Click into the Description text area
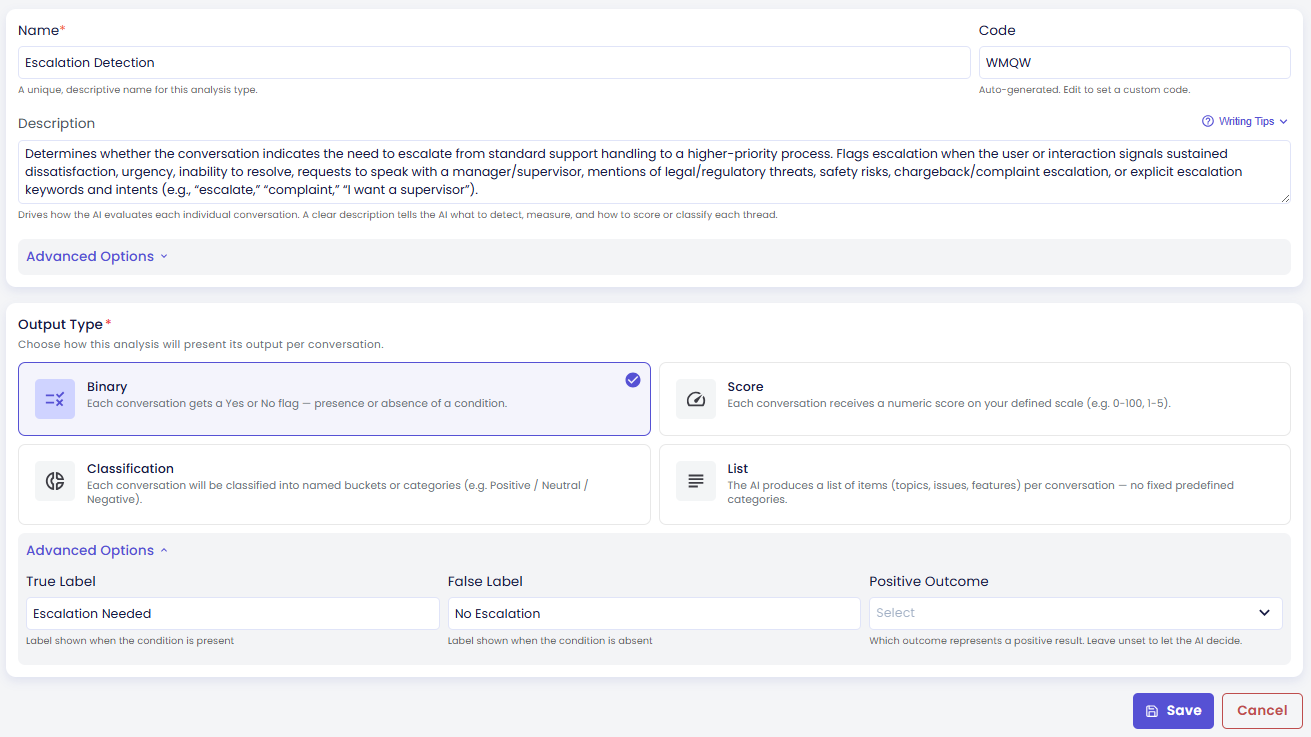1311x737 pixels. click(x=654, y=172)
